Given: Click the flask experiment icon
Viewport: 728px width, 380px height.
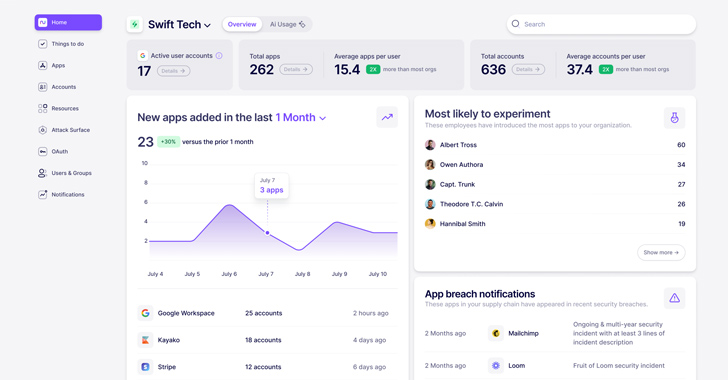Looking at the screenshot, I should tap(674, 118).
